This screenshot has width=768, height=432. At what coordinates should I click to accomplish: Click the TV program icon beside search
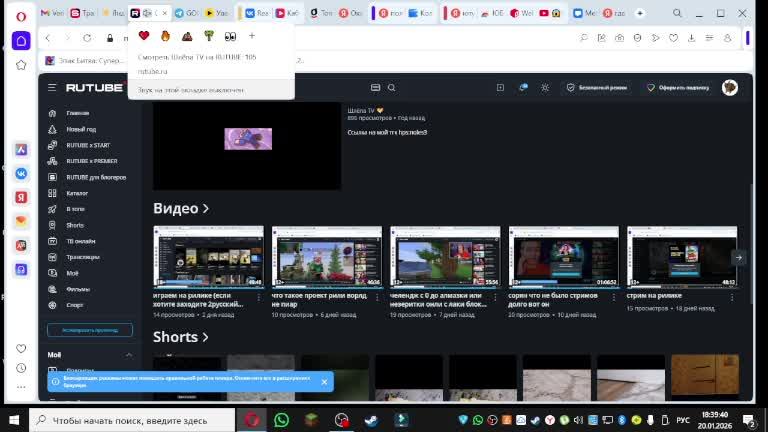coord(375,88)
